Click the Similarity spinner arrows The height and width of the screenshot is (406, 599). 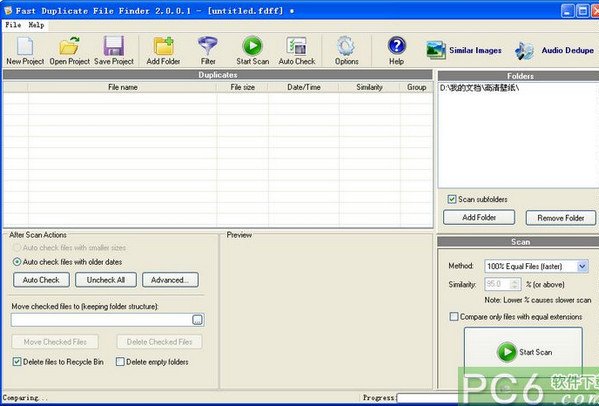(x=515, y=284)
